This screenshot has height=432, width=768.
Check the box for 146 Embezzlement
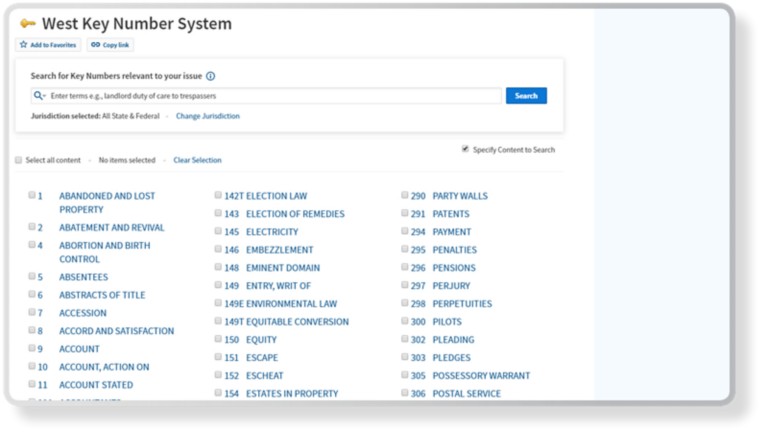pos(218,249)
